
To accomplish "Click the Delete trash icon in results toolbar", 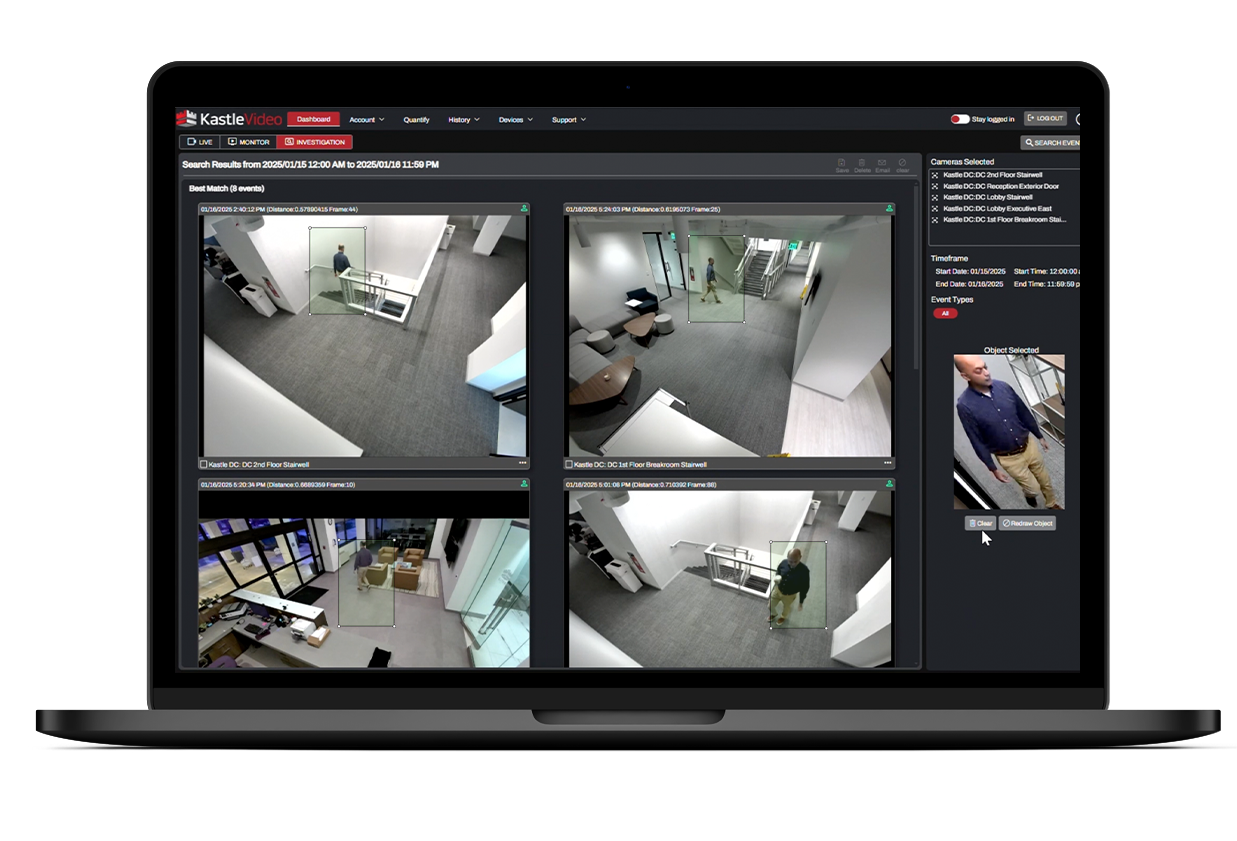I will (x=862, y=165).
